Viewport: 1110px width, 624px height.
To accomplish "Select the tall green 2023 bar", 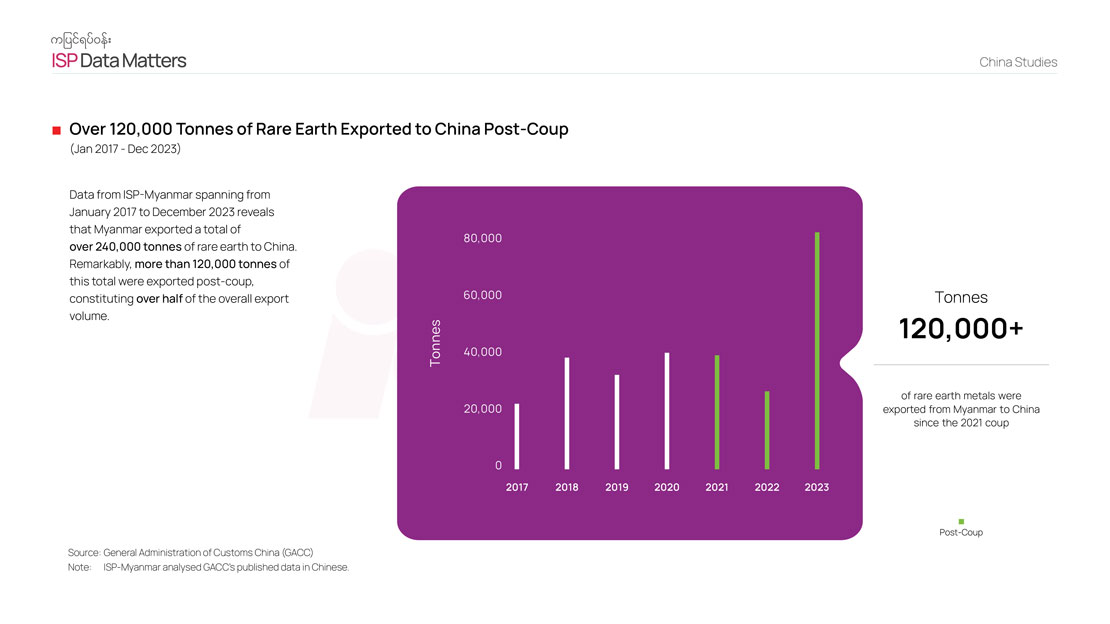I will pos(817,350).
